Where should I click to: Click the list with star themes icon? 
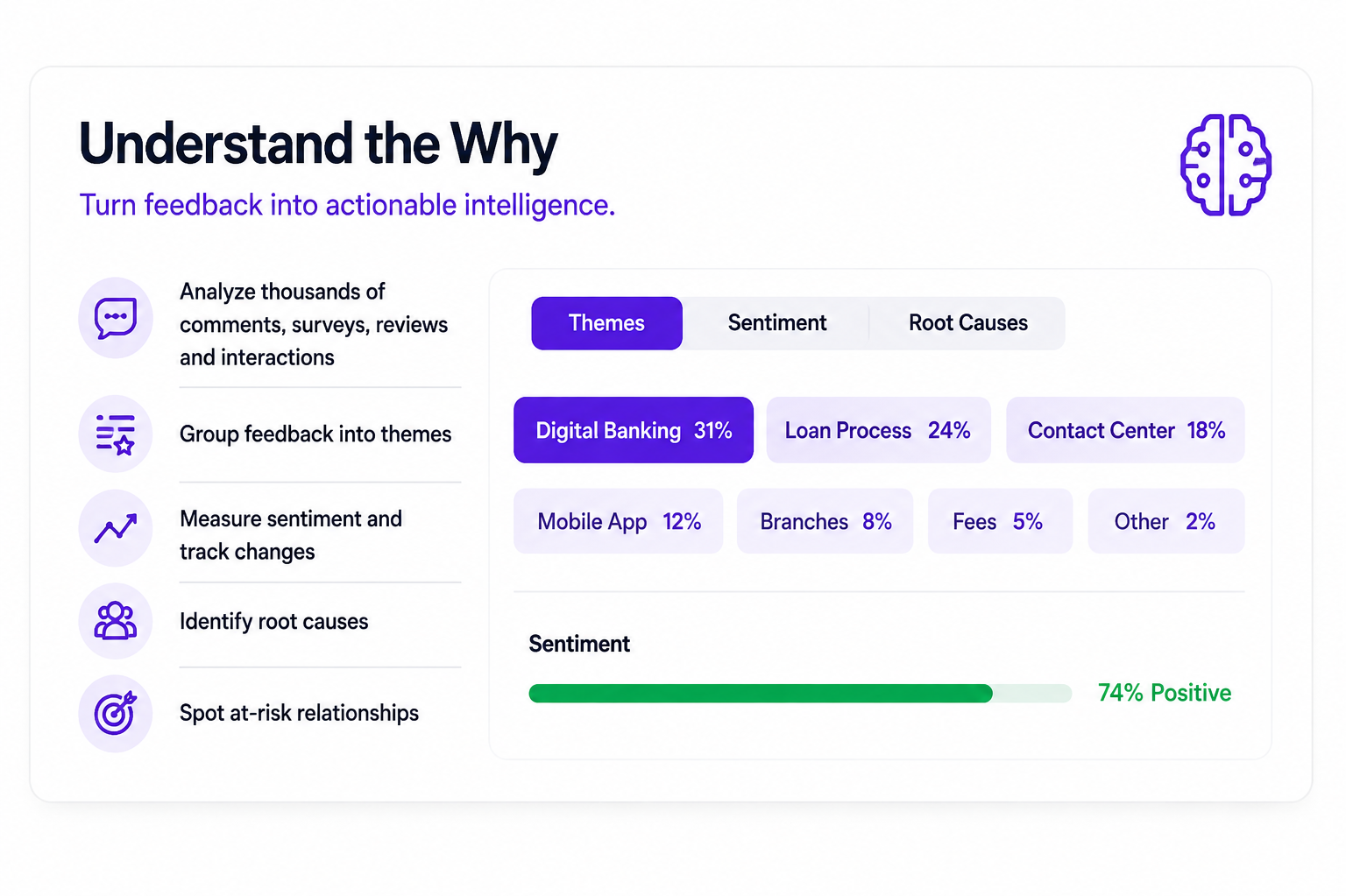(116, 434)
